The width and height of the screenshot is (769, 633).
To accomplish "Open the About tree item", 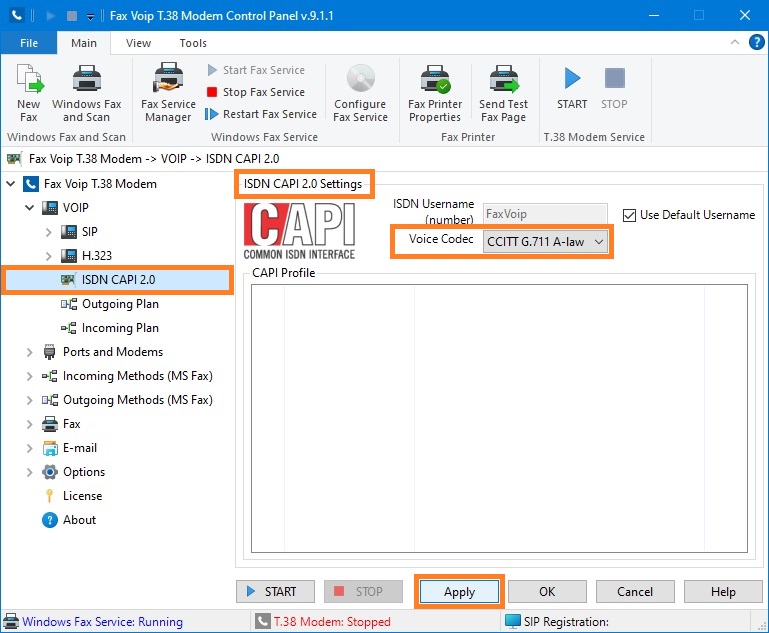I will tap(79, 520).
